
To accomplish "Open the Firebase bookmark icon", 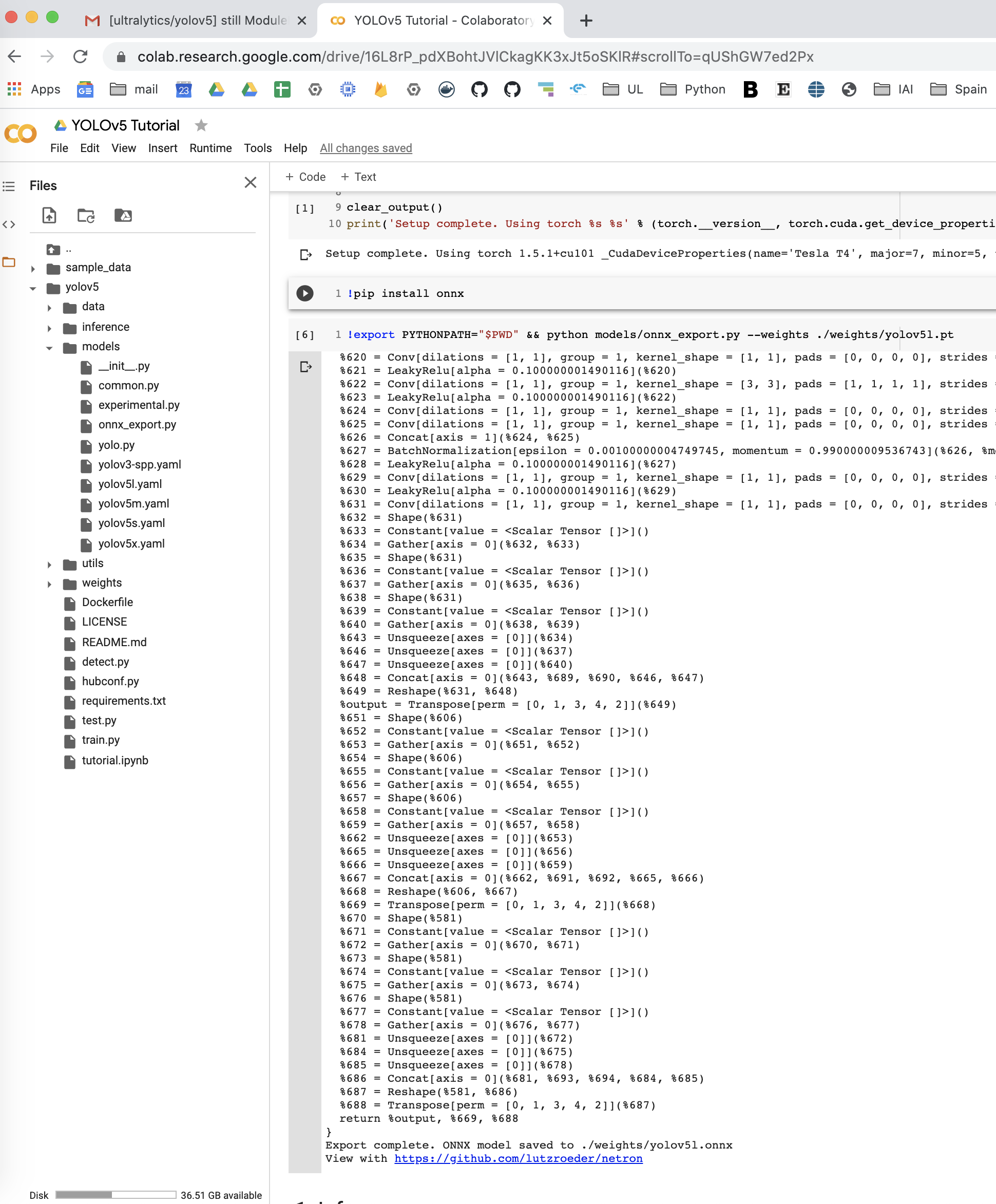I will pyautogui.click(x=380, y=89).
